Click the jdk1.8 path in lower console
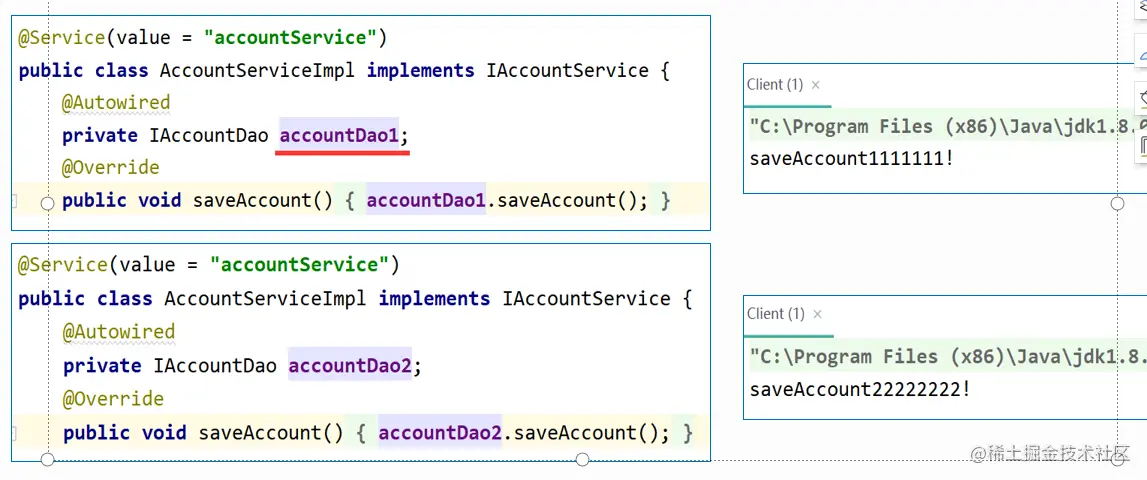The height and width of the screenshot is (480, 1147). click(x=947, y=357)
